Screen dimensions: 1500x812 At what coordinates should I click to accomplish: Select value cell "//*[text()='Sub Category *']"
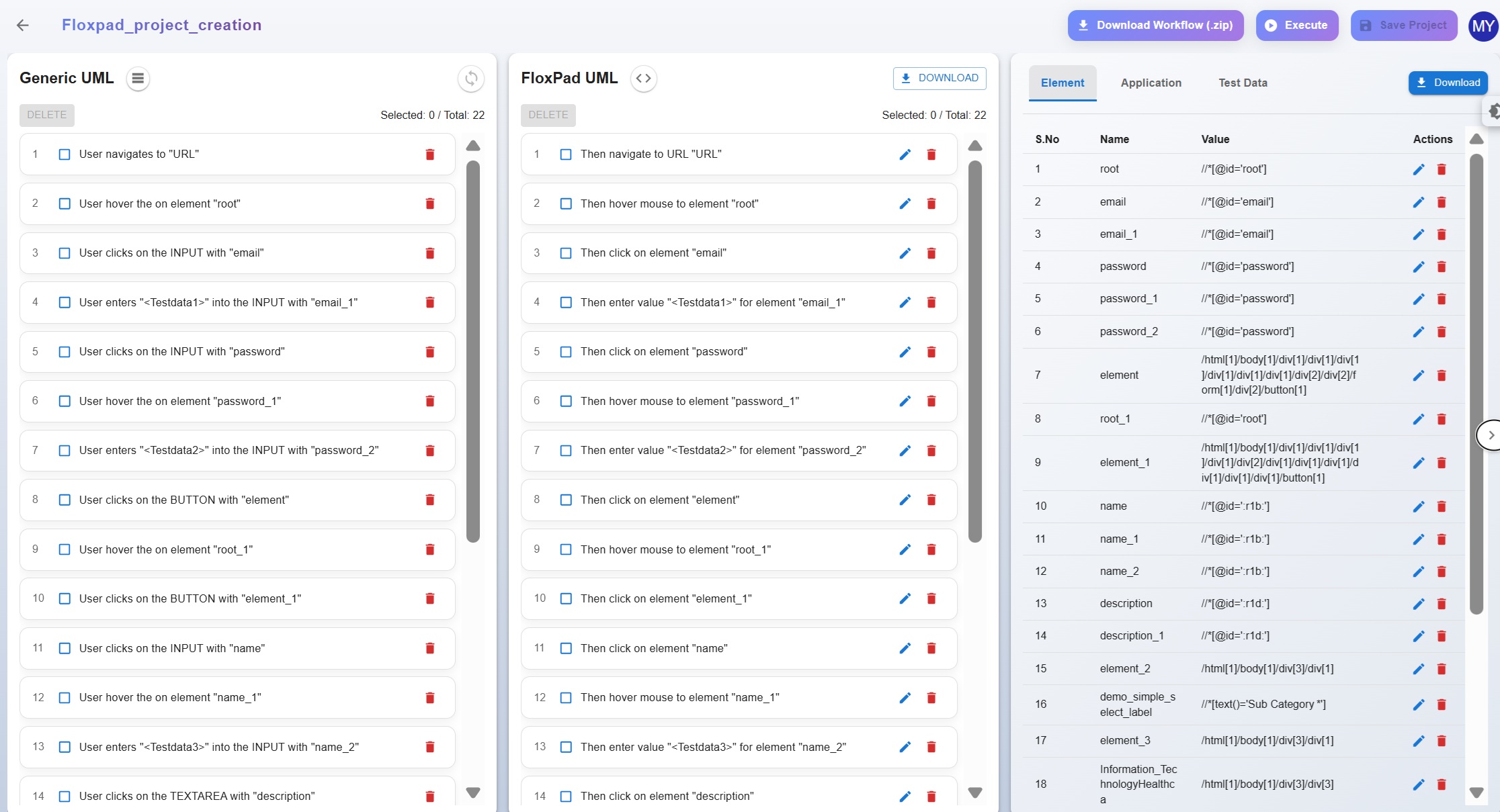(x=1263, y=705)
